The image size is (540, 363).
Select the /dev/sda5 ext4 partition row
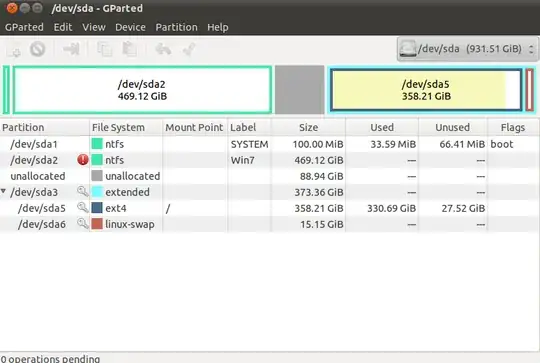pos(270,208)
